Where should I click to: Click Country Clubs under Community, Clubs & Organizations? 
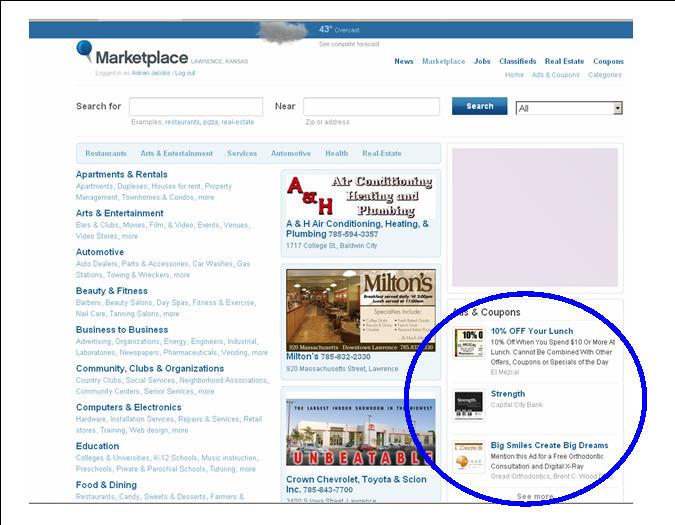[x=98, y=380]
